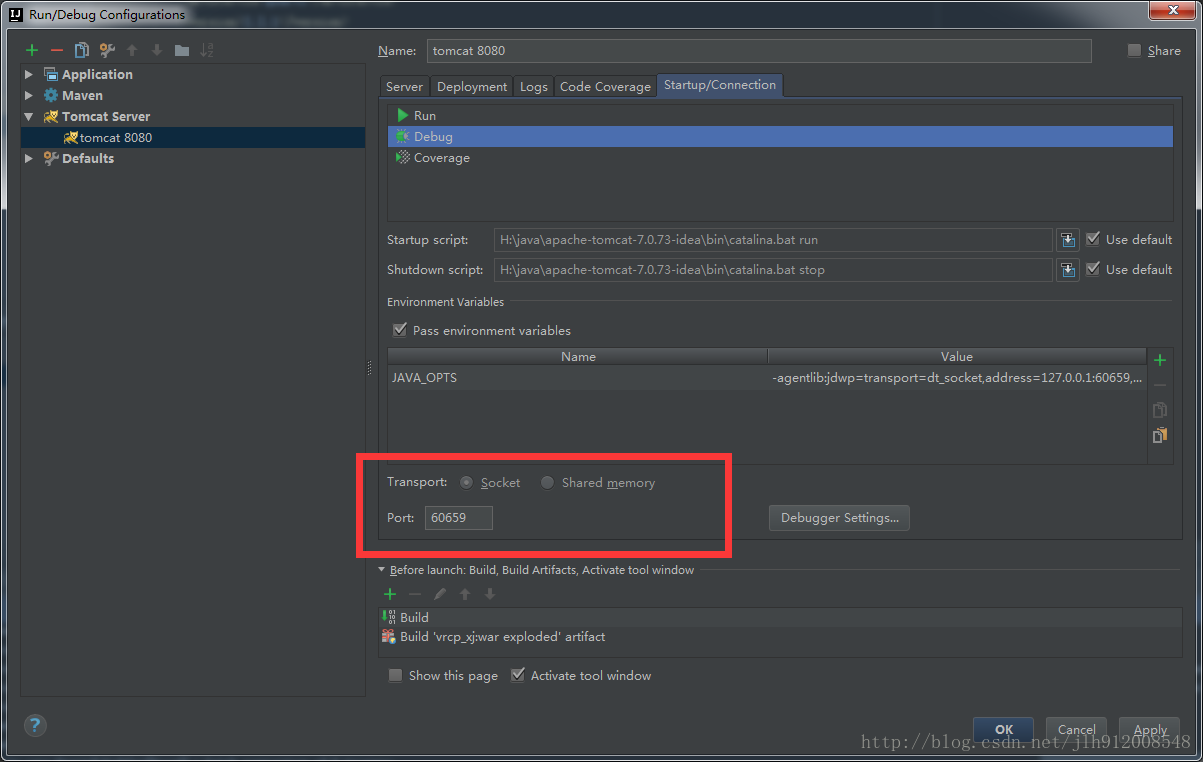Open help with question mark icon
Screen dimensions: 1203x762
pos(34,726)
